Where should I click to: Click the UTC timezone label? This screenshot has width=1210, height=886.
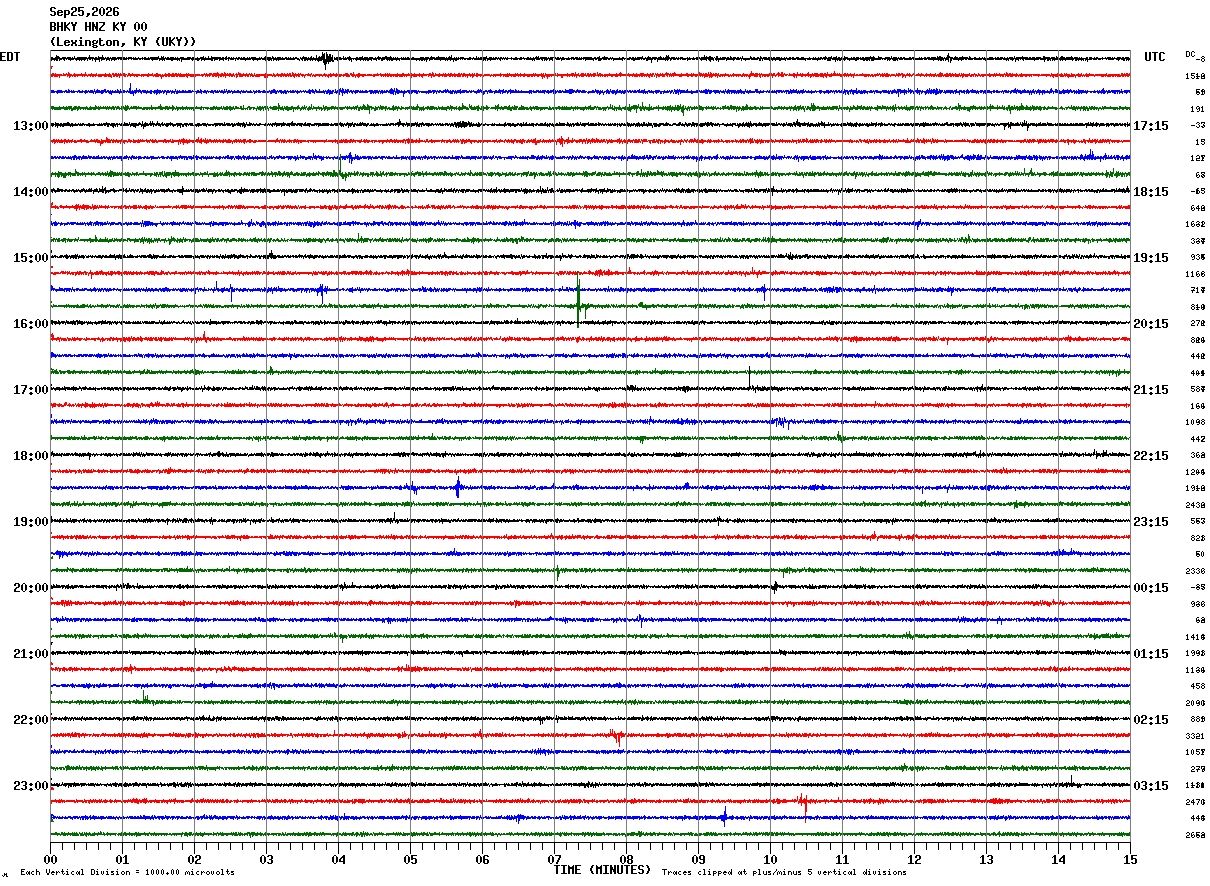1155,57
